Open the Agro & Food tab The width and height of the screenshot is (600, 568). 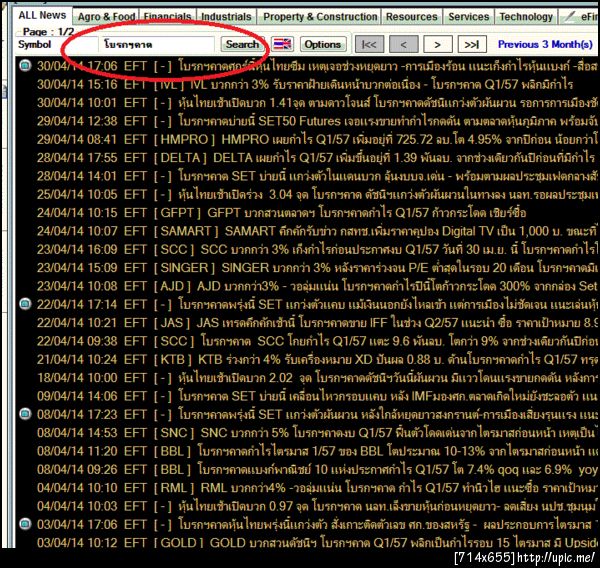click(106, 17)
